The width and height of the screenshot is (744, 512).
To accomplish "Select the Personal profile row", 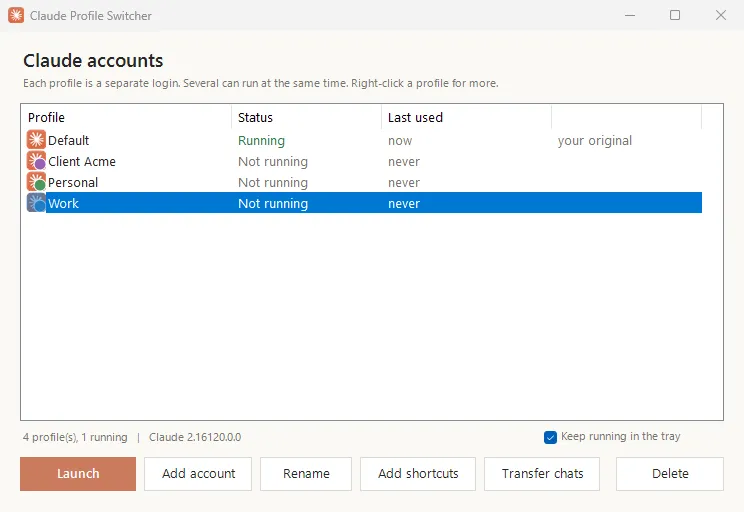I will pos(364,182).
